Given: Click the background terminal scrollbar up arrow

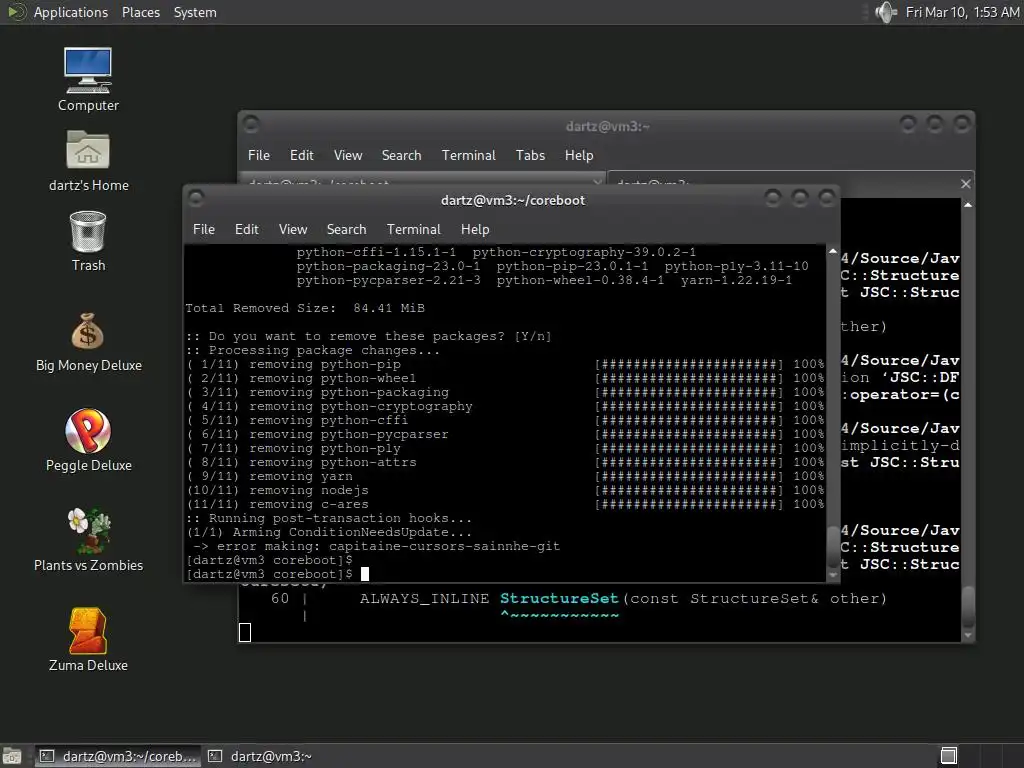Looking at the screenshot, I should (968, 205).
